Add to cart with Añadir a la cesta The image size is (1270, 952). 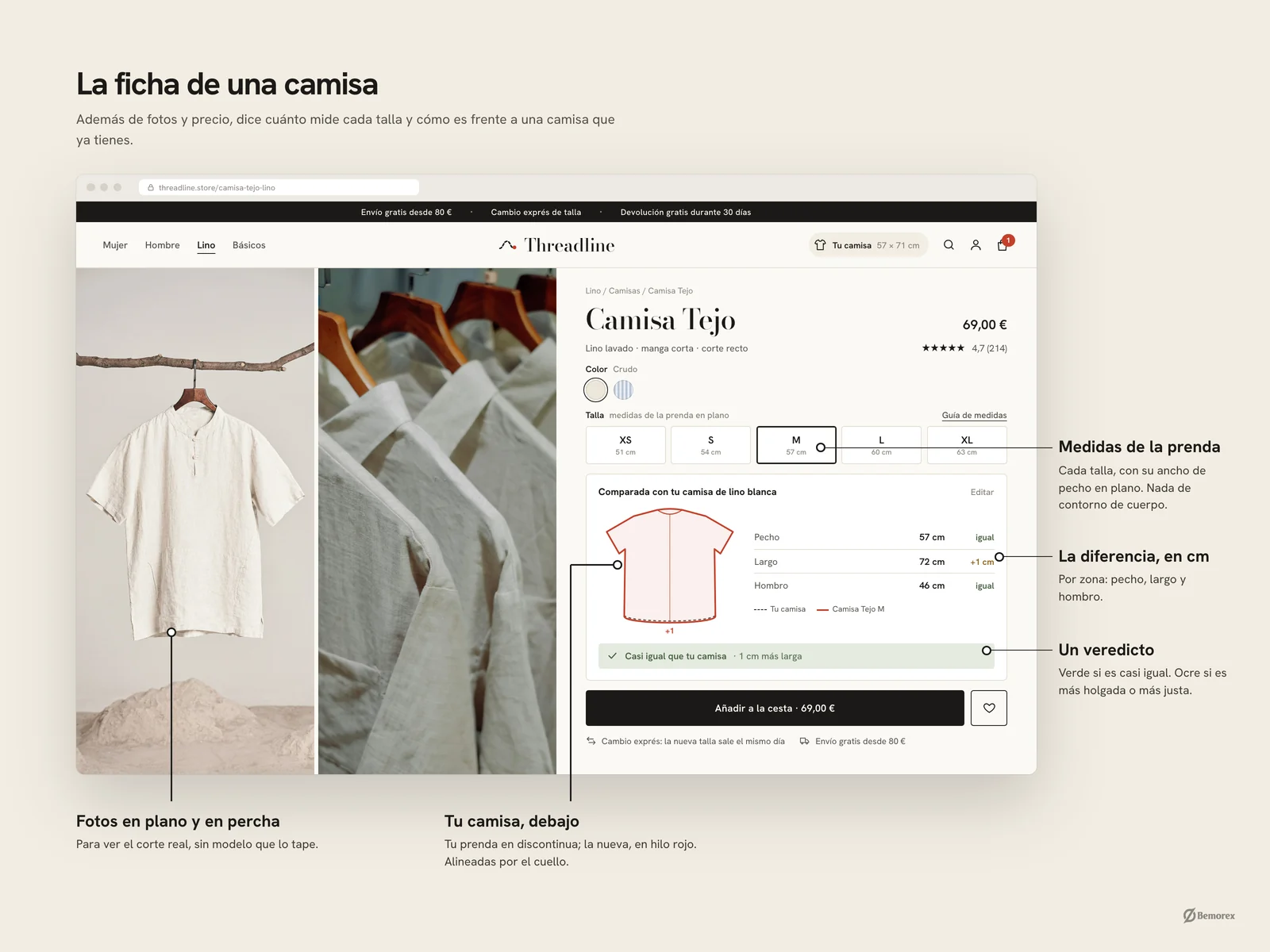pos(775,708)
